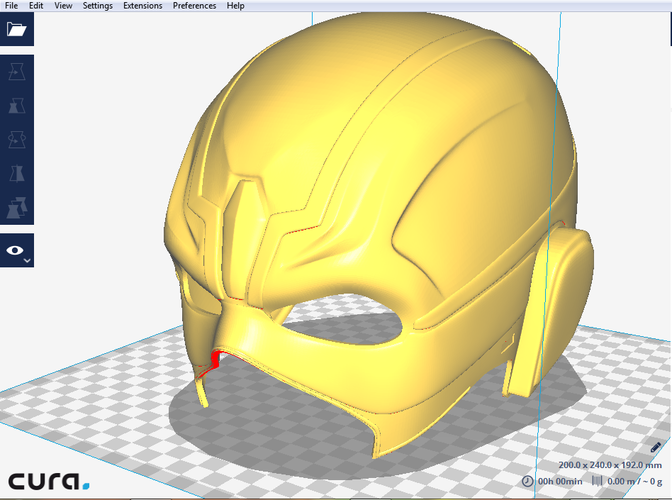
Task: Open Per Model Settings tool
Action: click(x=17, y=208)
